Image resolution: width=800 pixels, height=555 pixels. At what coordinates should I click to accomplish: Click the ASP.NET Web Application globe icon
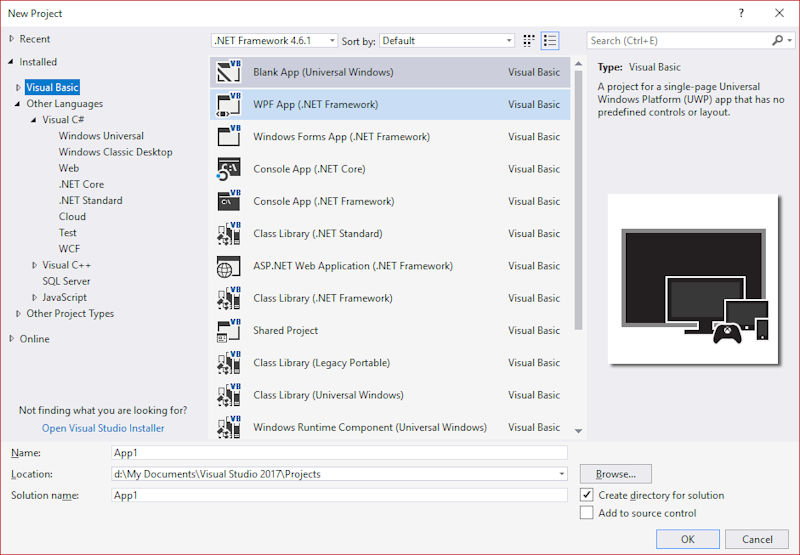229,266
